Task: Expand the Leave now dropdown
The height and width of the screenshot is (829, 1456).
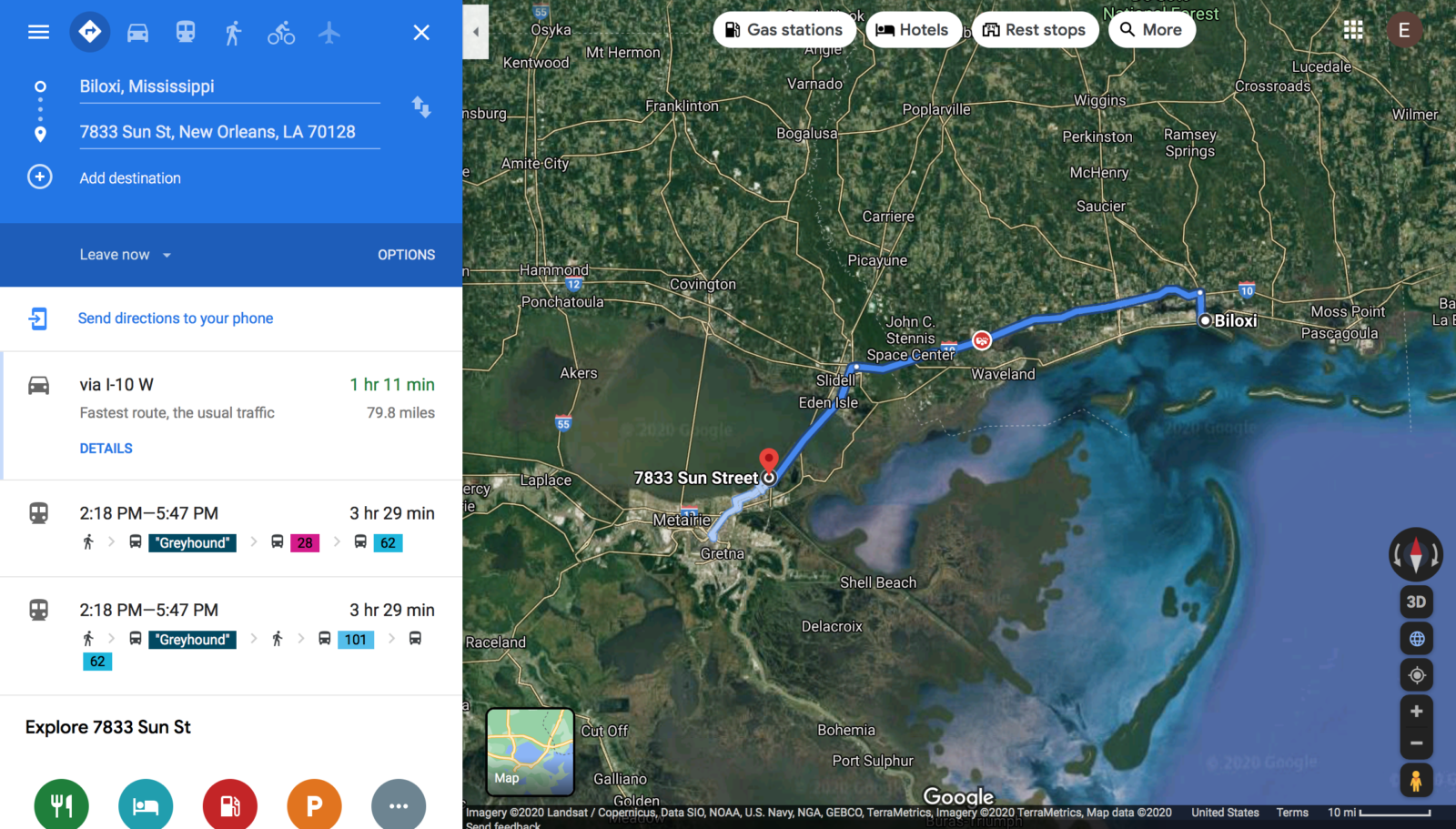Action: (x=126, y=255)
